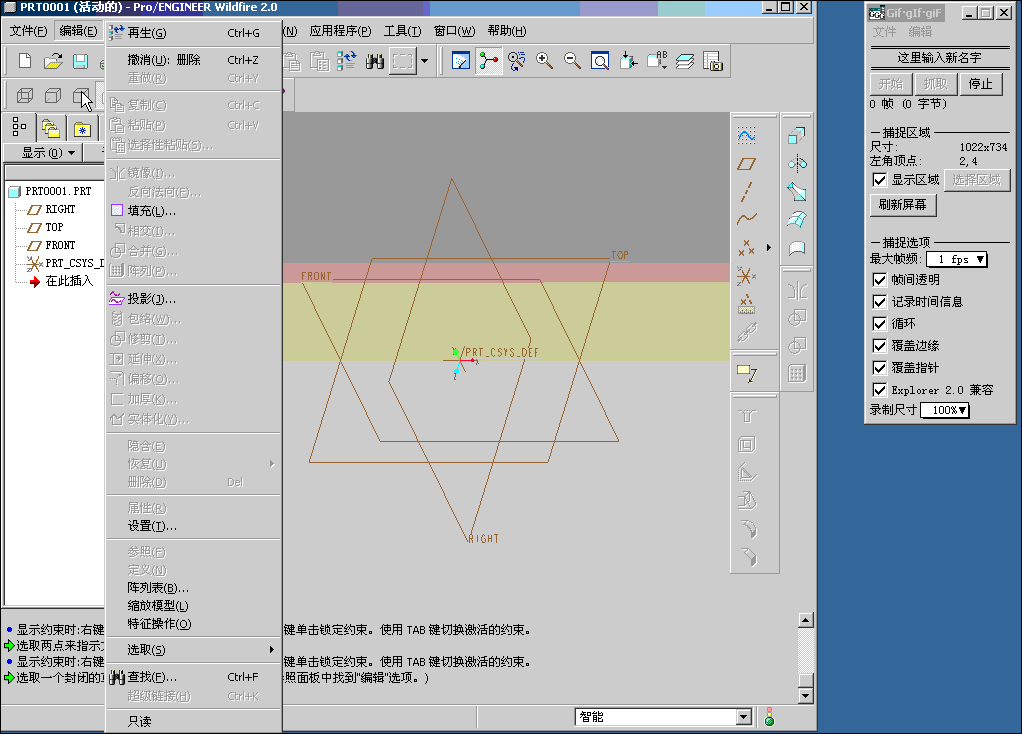This screenshot has width=1022, height=734.
Task: Click the 停止 button in gif window
Action: click(980, 83)
